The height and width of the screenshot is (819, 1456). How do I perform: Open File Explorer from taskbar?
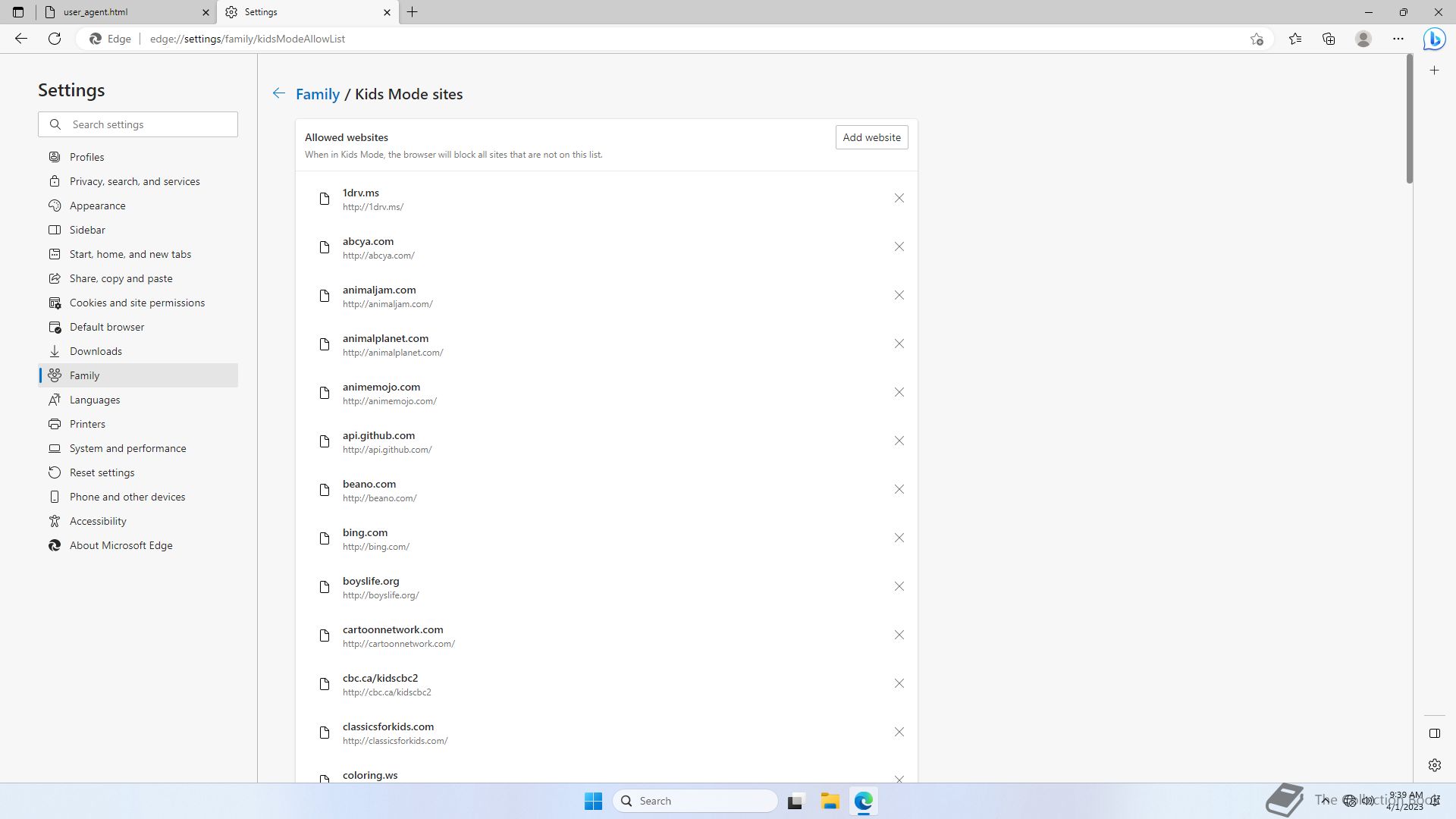(830, 801)
